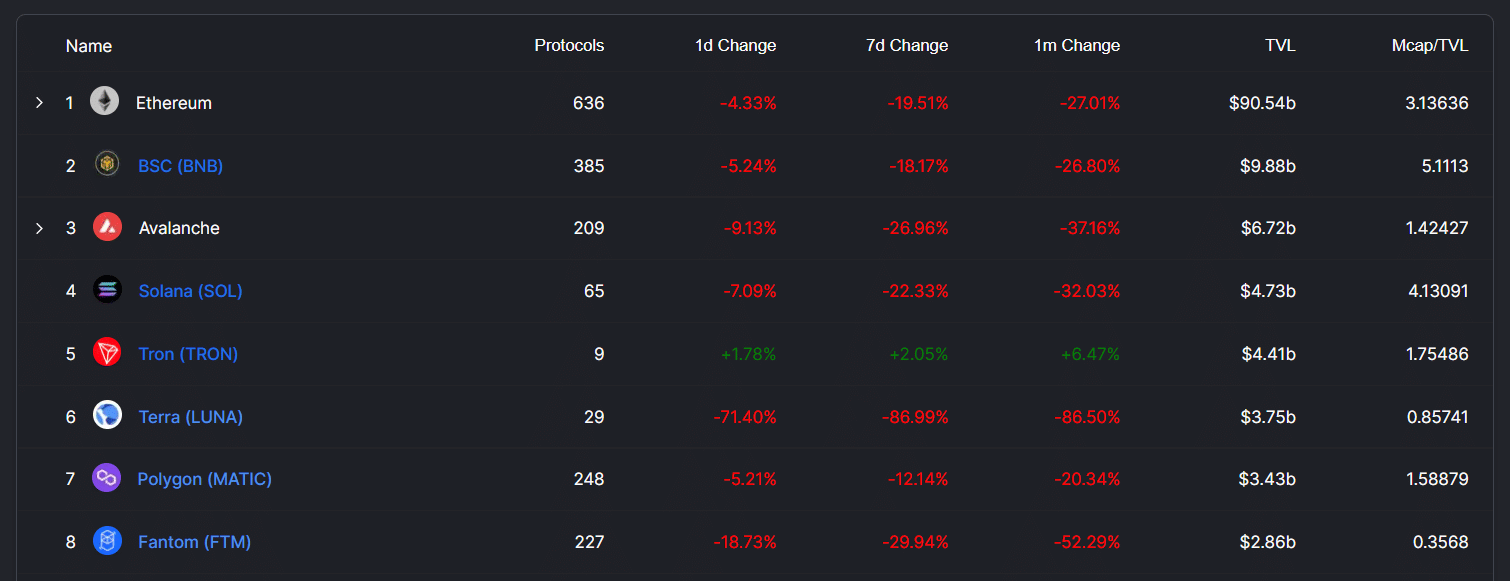This screenshot has height=581, width=1510.
Task: Click the Terra (LUNA) icon
Action: (107, 416)
